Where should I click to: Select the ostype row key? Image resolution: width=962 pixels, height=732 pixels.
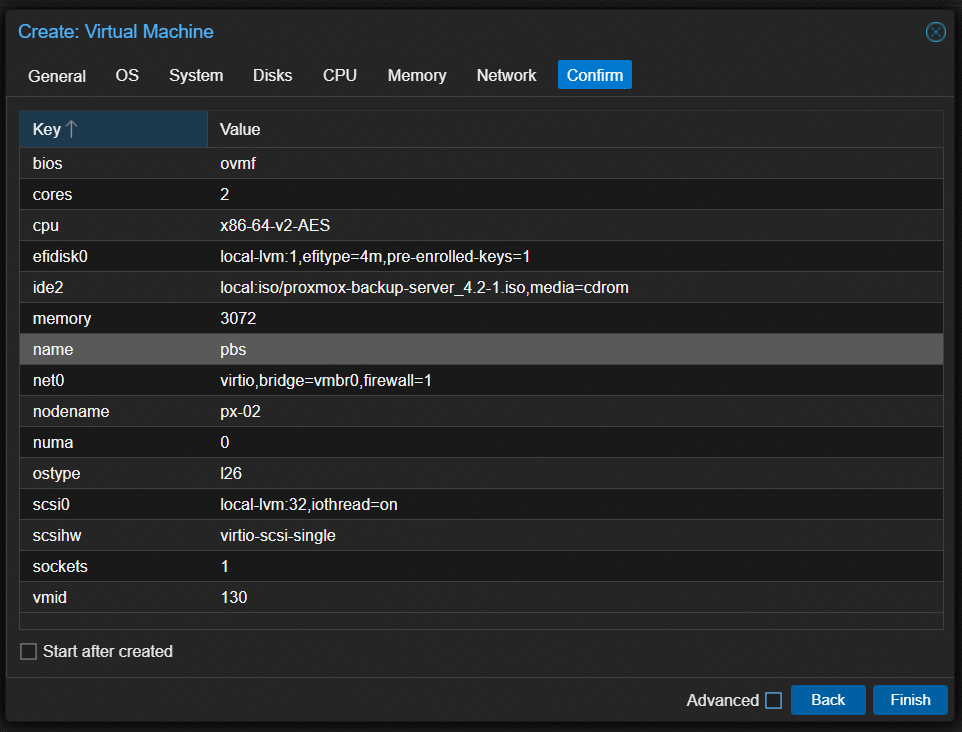[x=56, y=473]
